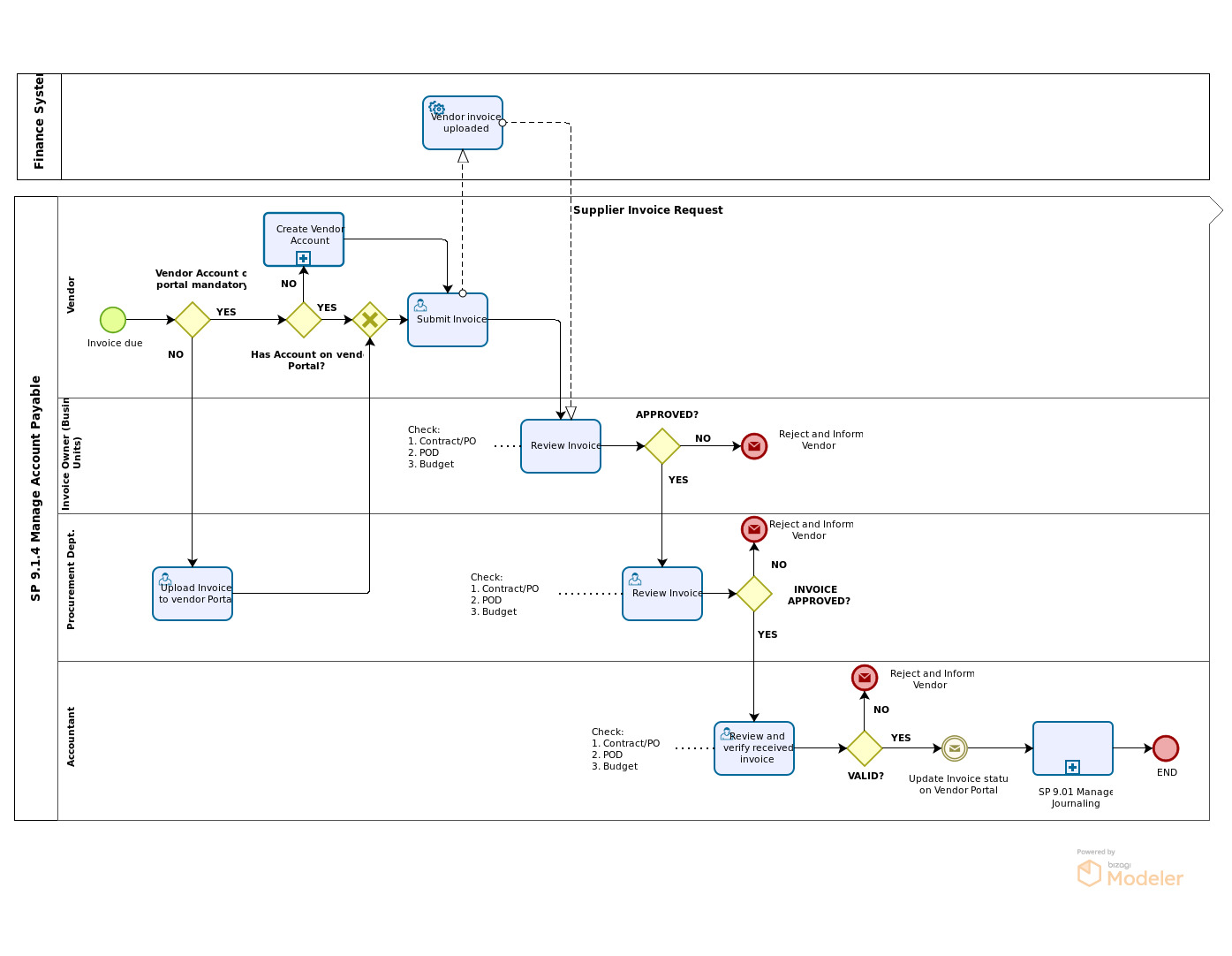Expand the Create Vendor Account subprocess plus marker
This screenshot has height=956, width=1232.
pos(304,259)
